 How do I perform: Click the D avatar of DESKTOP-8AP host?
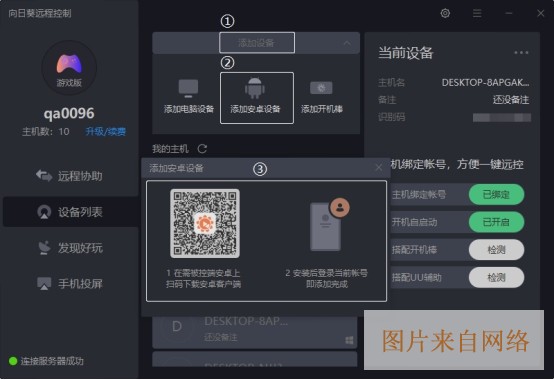click(x=177, y=327)
